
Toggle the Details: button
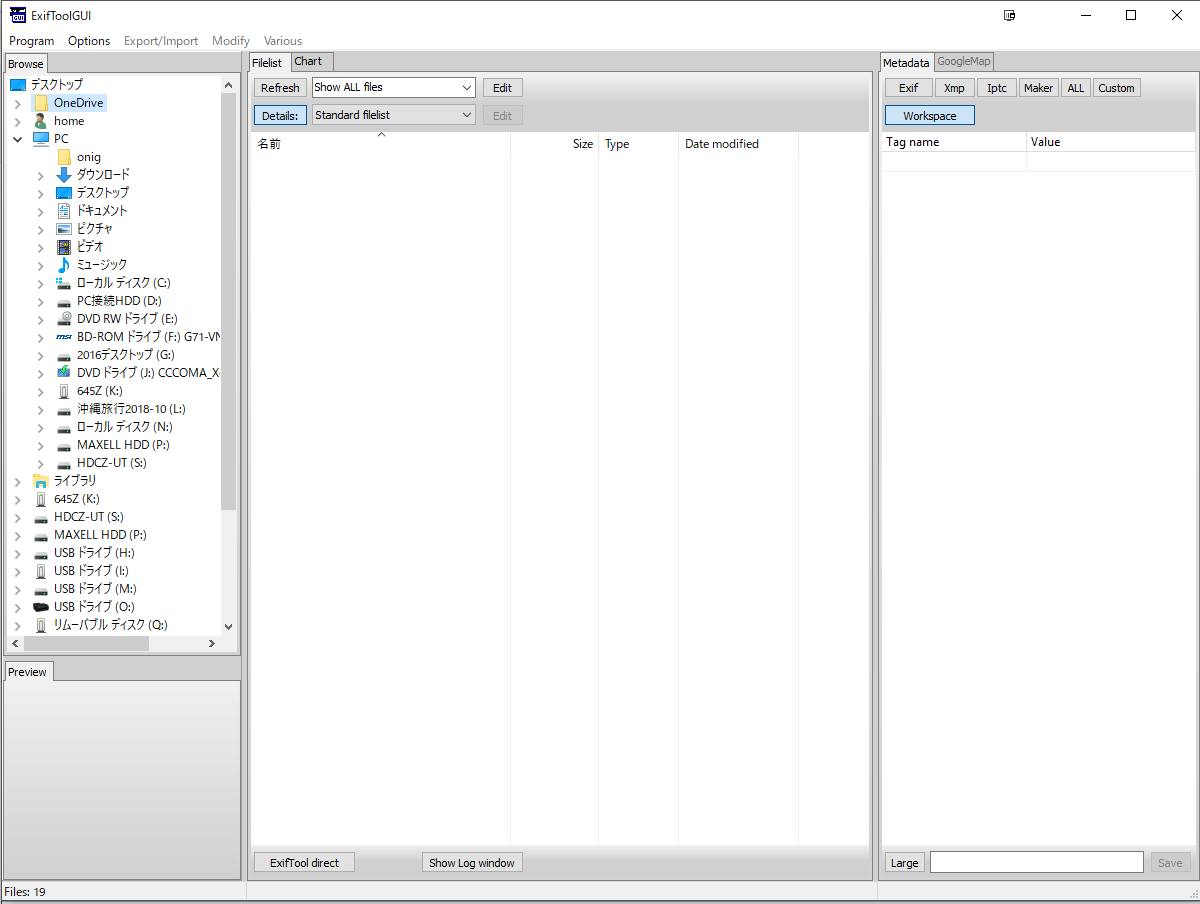click(x=280, y=115)
